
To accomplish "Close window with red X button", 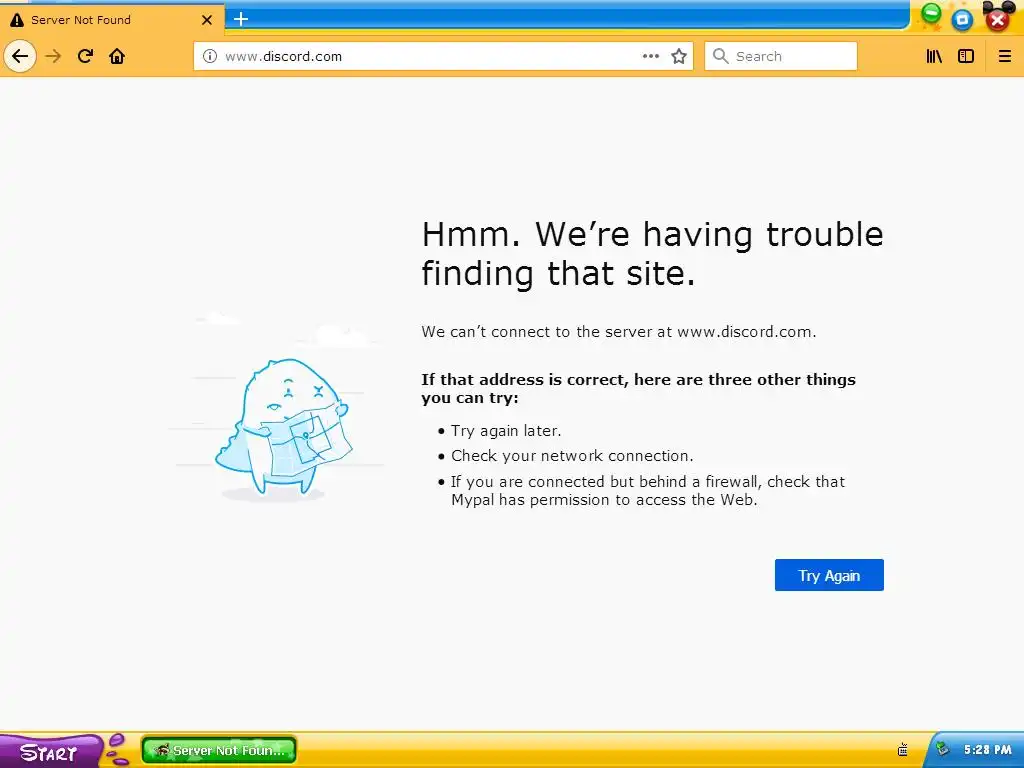I will 997,20.
